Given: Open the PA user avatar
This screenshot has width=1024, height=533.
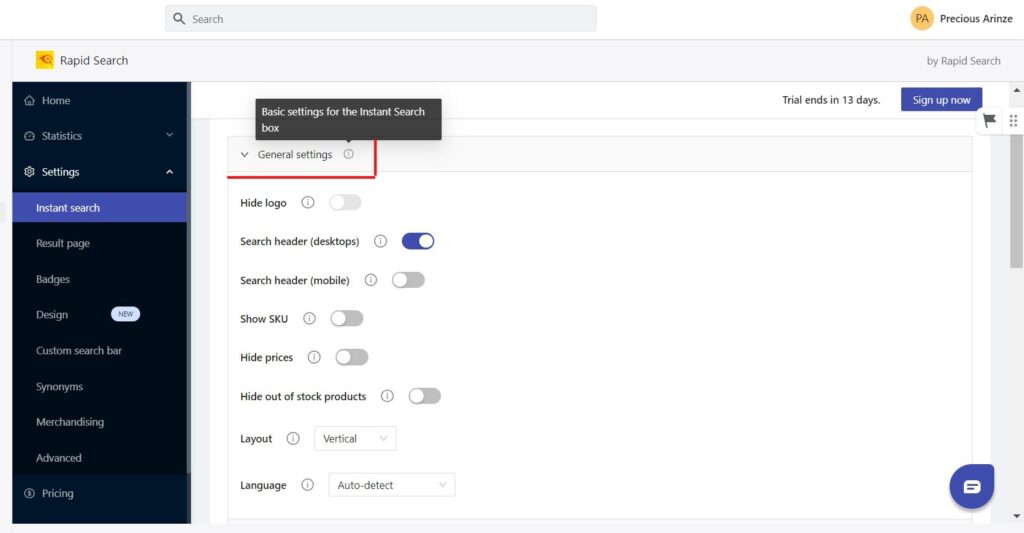Looking at the screenshot, I should click(921, 18).
